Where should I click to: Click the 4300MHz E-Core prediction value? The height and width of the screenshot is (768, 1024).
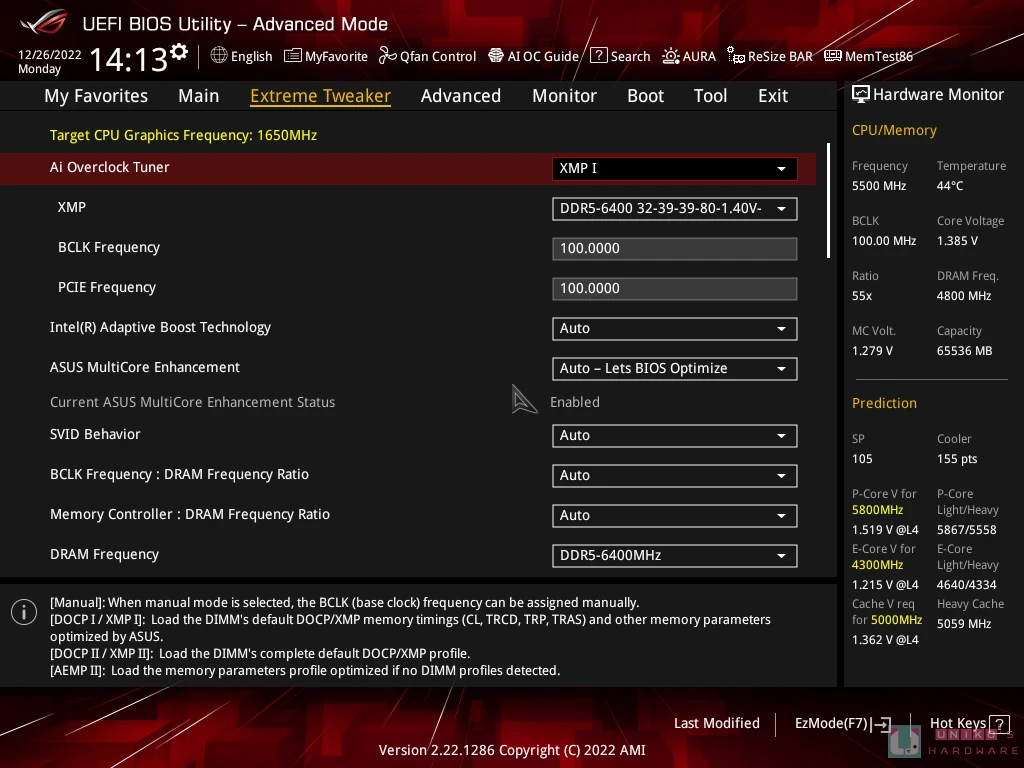(x=878, y=565)
